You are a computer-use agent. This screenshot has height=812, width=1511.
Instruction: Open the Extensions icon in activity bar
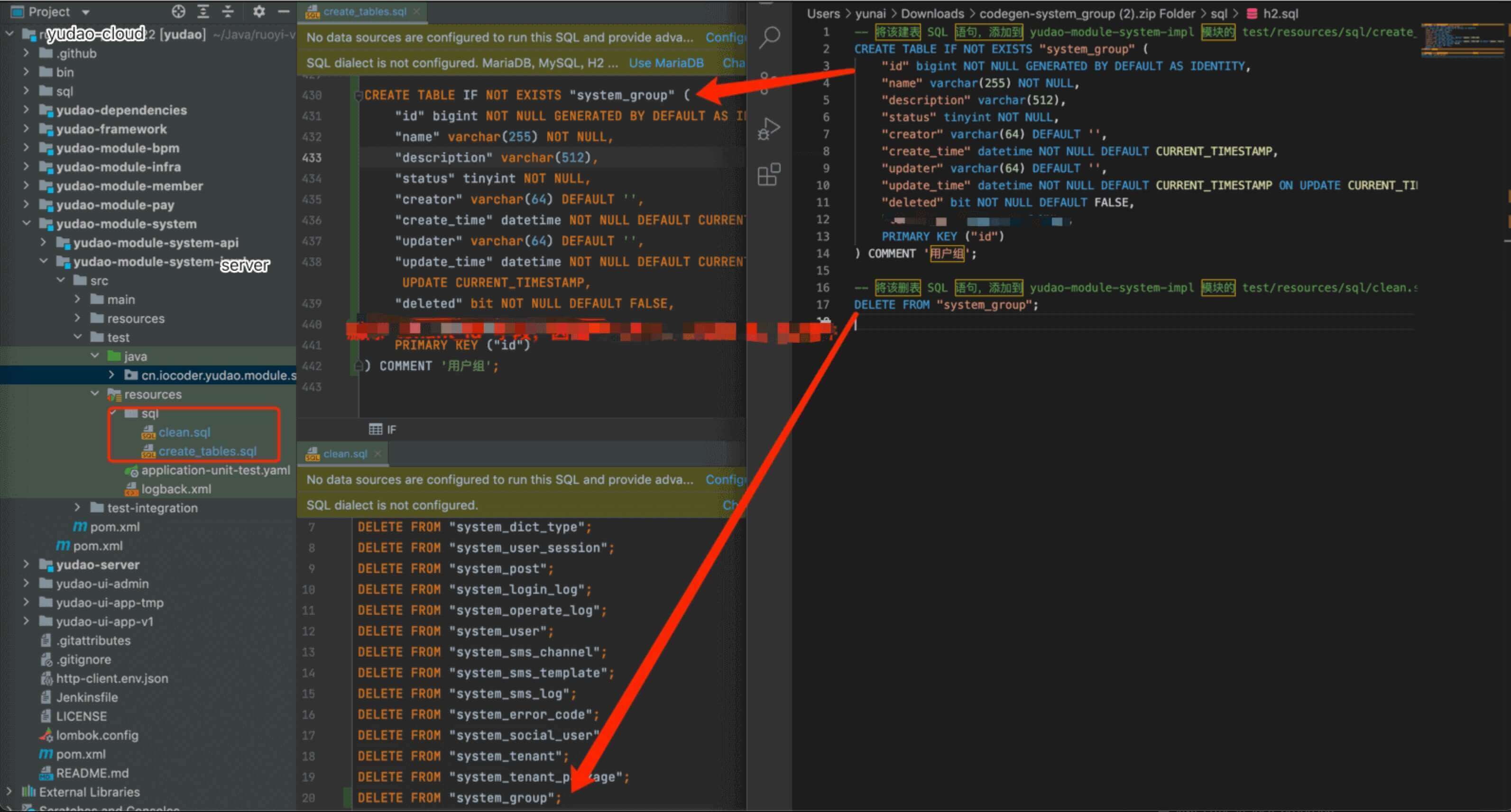coord(768,174)
